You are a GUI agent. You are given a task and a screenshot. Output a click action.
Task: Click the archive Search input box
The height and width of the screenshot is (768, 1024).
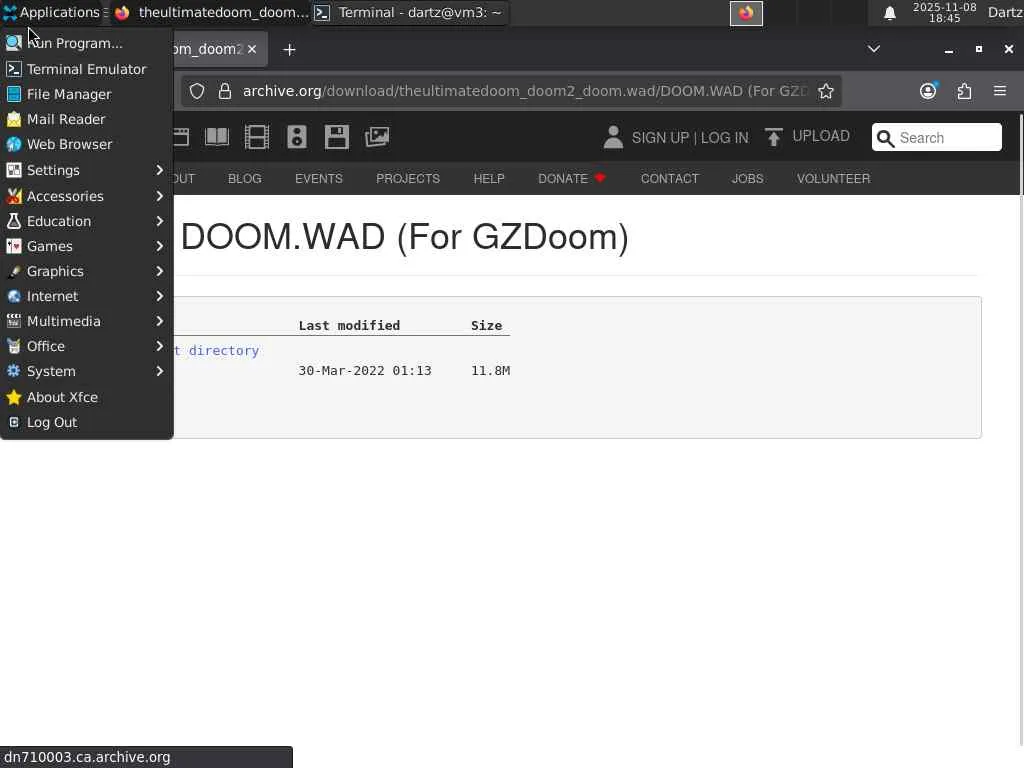click(936, 137)
